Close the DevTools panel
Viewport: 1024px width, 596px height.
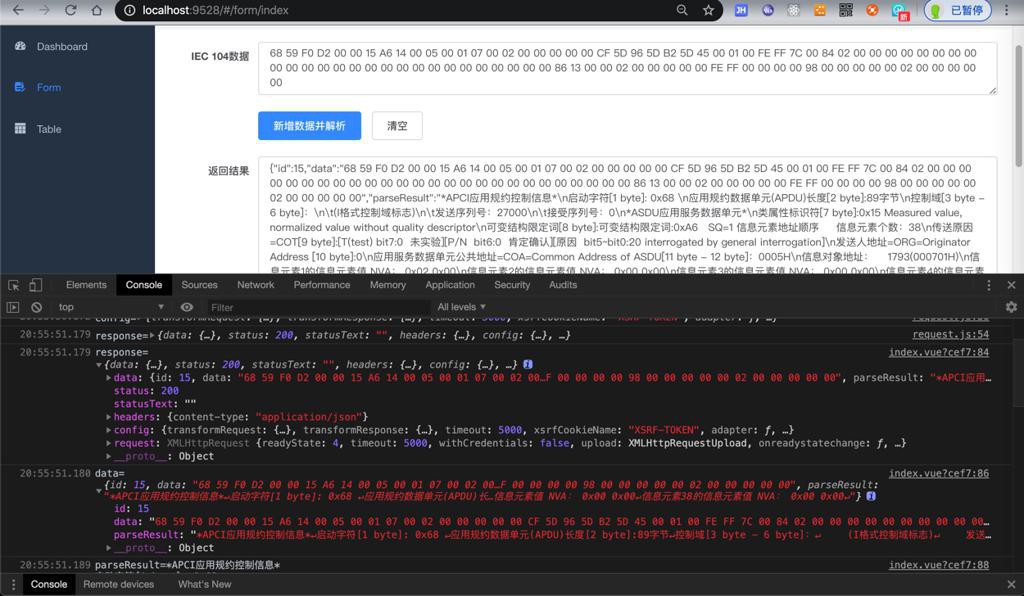click(1011, 285)
